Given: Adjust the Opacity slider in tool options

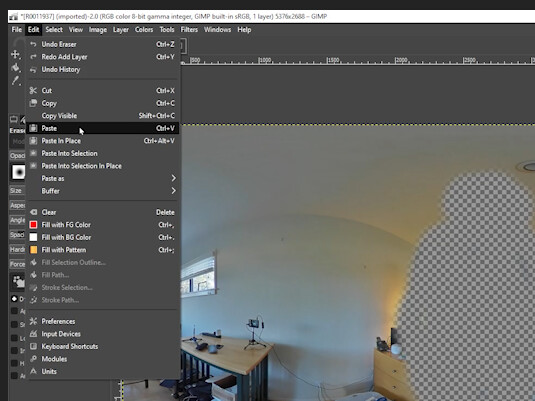Looking at the screenshot, I should pyautogui.click(x=17, y=156).
